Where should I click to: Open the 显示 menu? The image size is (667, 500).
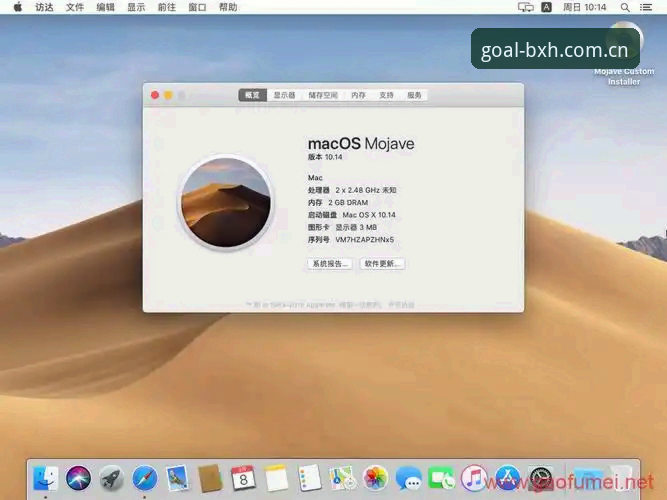click(136, 7)
